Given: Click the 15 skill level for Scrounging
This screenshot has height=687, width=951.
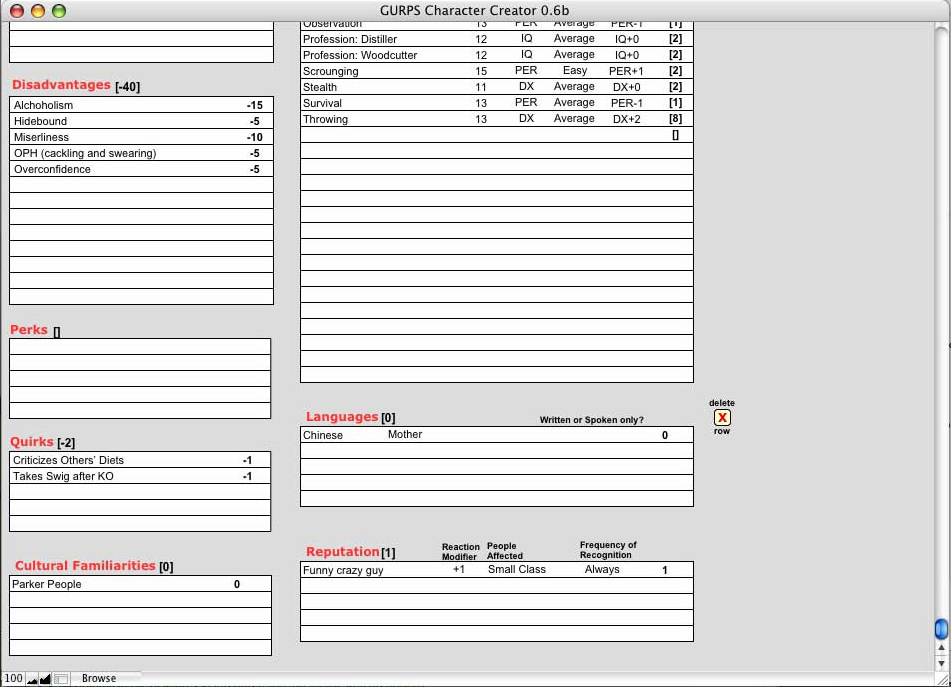Looking at the screenshot, I should point(481,71).
